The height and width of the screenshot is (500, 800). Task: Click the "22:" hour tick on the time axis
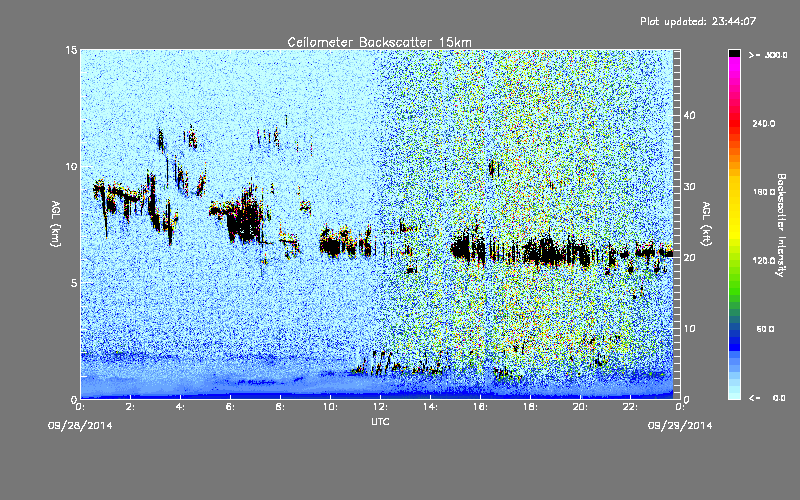[630, 407]
